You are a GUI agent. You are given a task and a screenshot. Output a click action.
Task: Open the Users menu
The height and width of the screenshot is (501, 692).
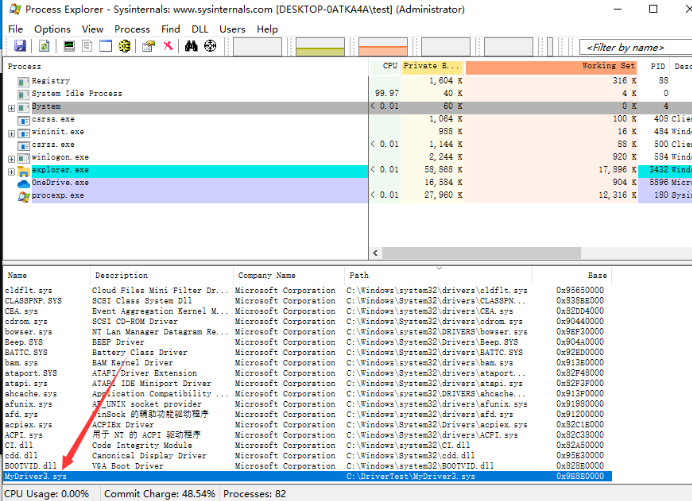click(x=232, y=29)
